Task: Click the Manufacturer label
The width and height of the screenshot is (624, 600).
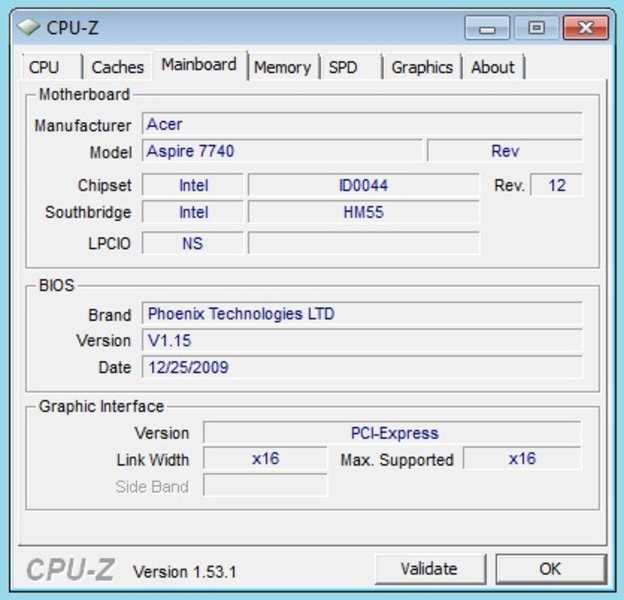Action: tap(83, 125)
